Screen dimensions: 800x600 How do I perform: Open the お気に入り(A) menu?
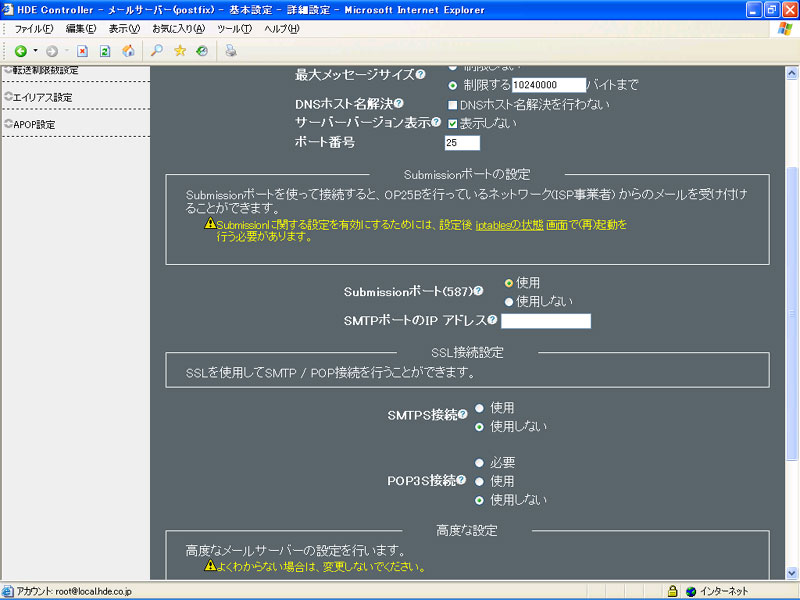point(179,29)
